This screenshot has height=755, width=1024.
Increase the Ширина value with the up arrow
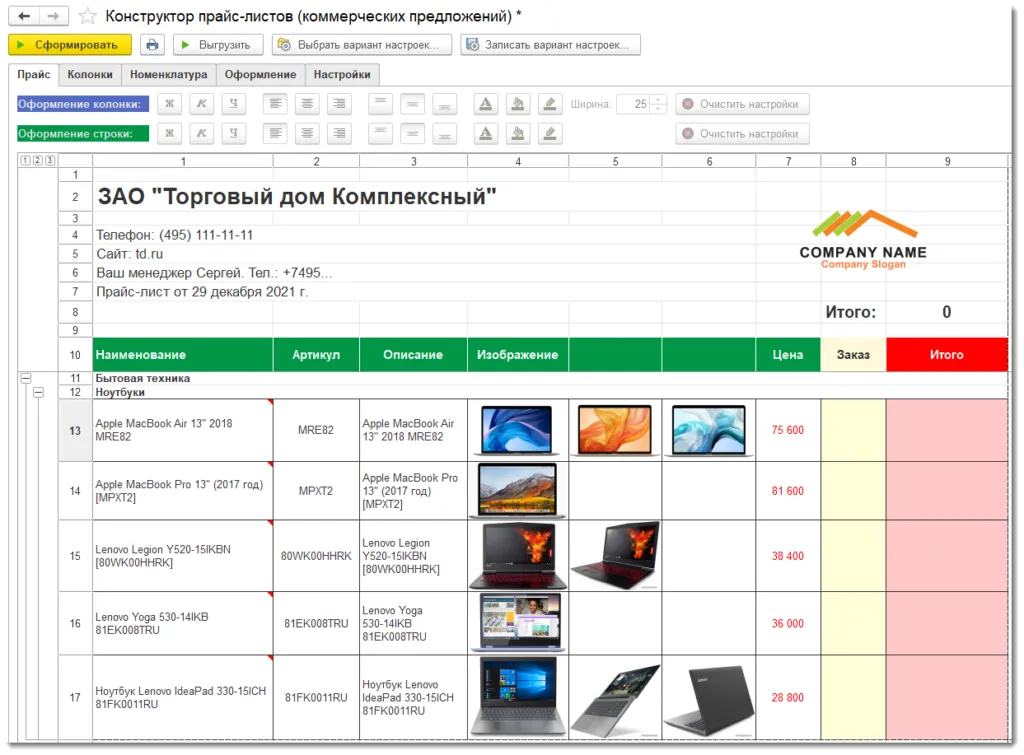(658, 99)
